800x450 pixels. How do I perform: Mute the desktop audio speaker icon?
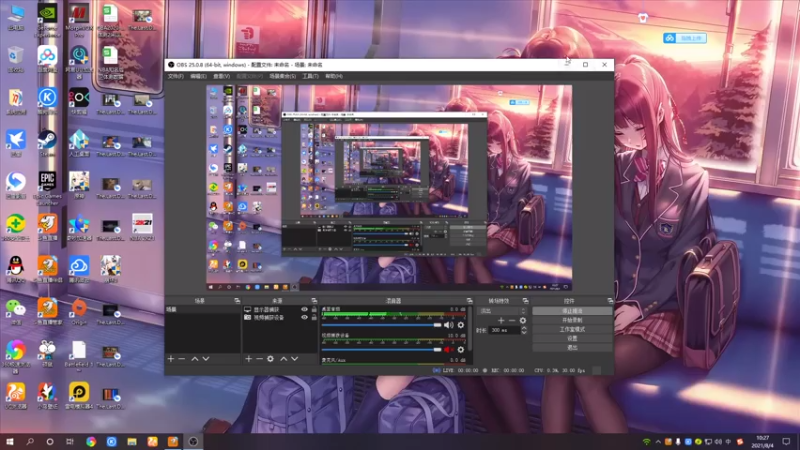coord(448,325)
